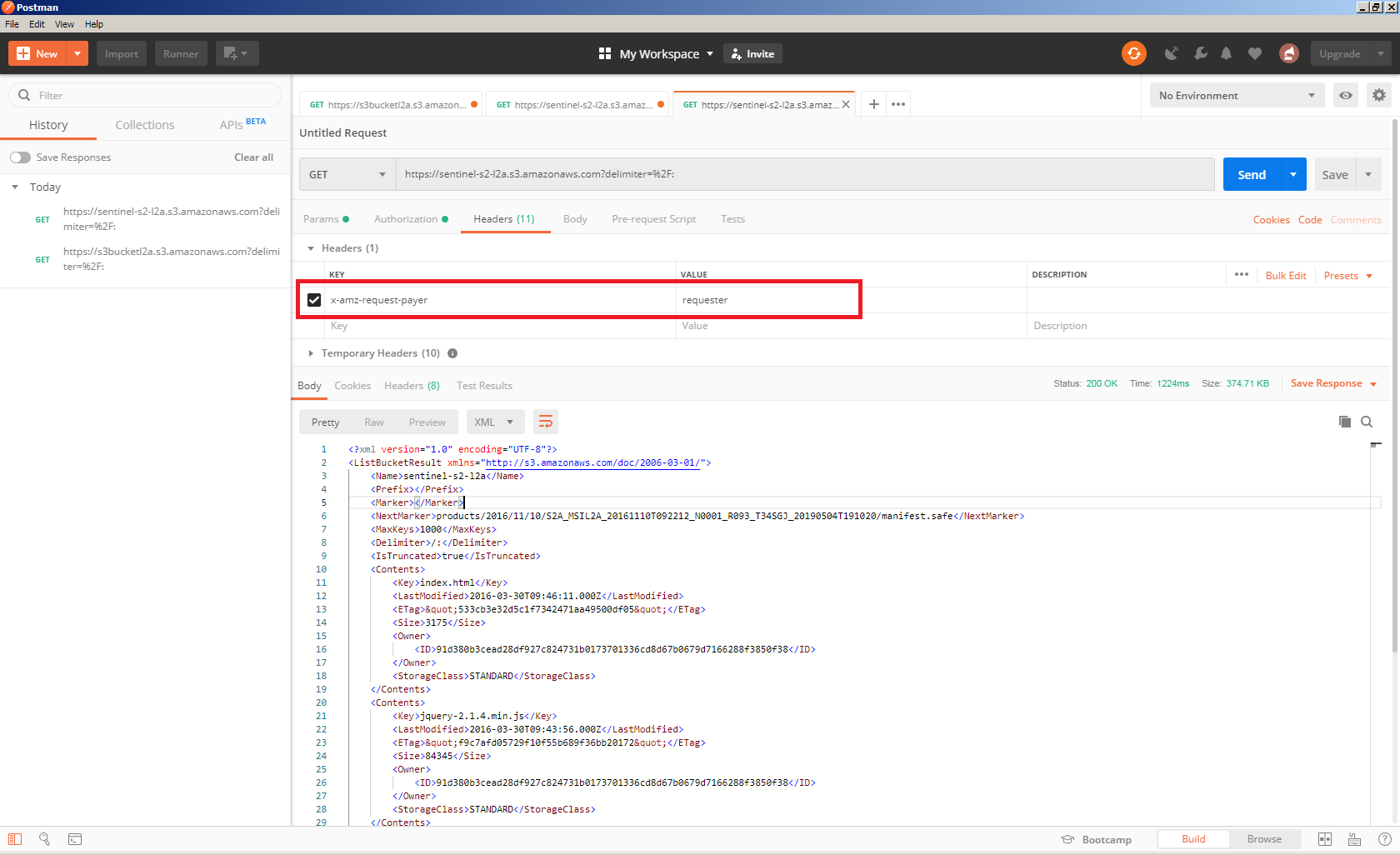This screenshot has height=855, width=1400.
Task: Click the sync status icon
Action: pos(1133,53)
